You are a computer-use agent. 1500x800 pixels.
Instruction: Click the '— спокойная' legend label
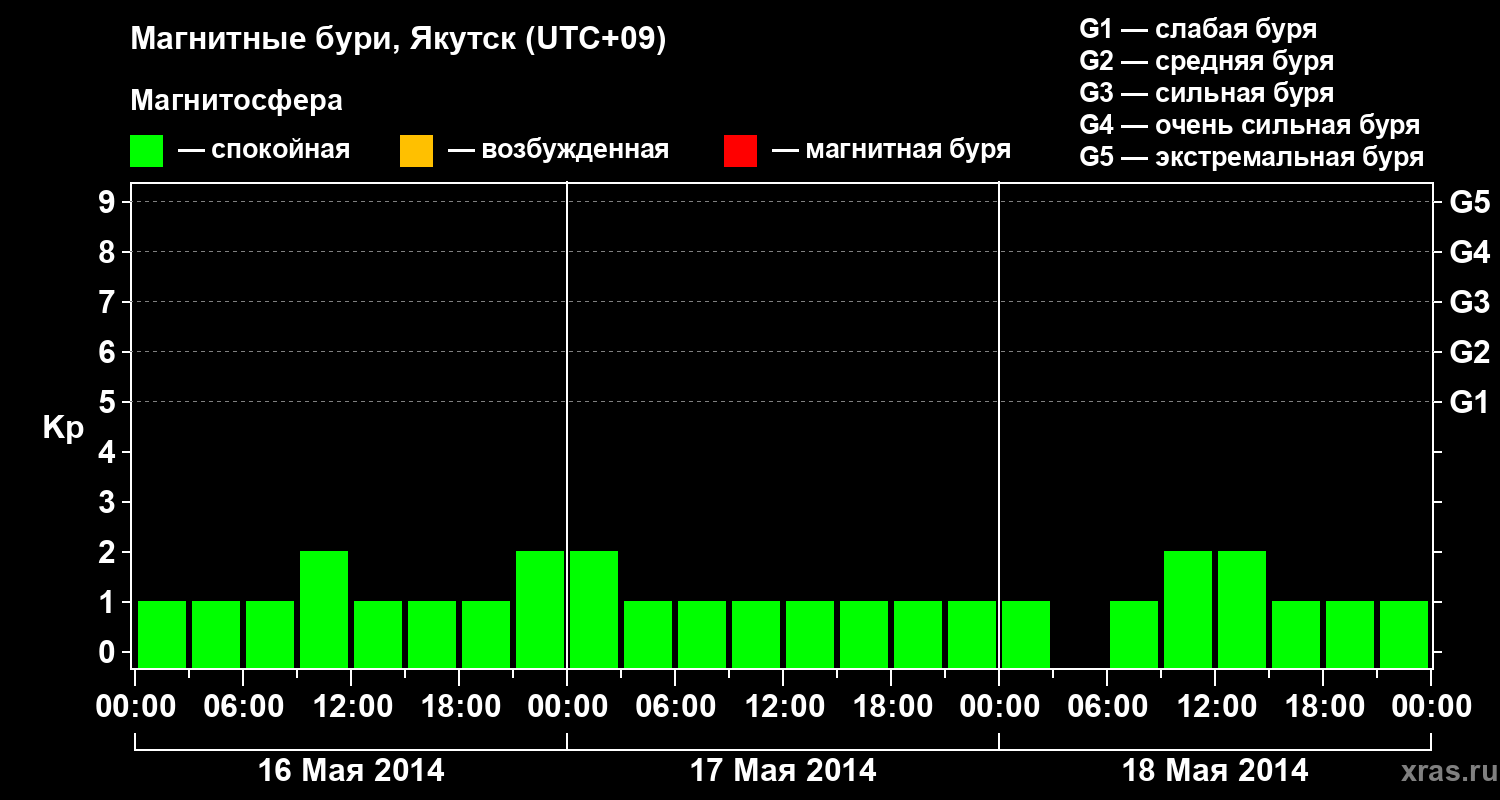point(264,150)
